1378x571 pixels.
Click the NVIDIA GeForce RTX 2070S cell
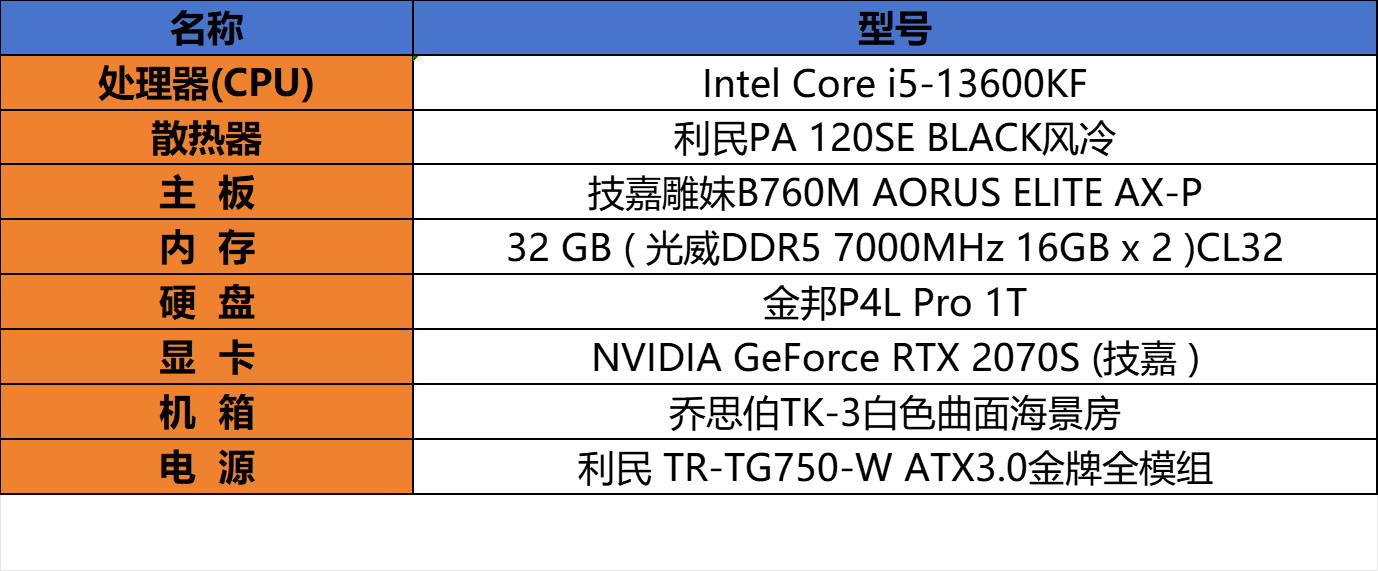[x=894, y=358]
